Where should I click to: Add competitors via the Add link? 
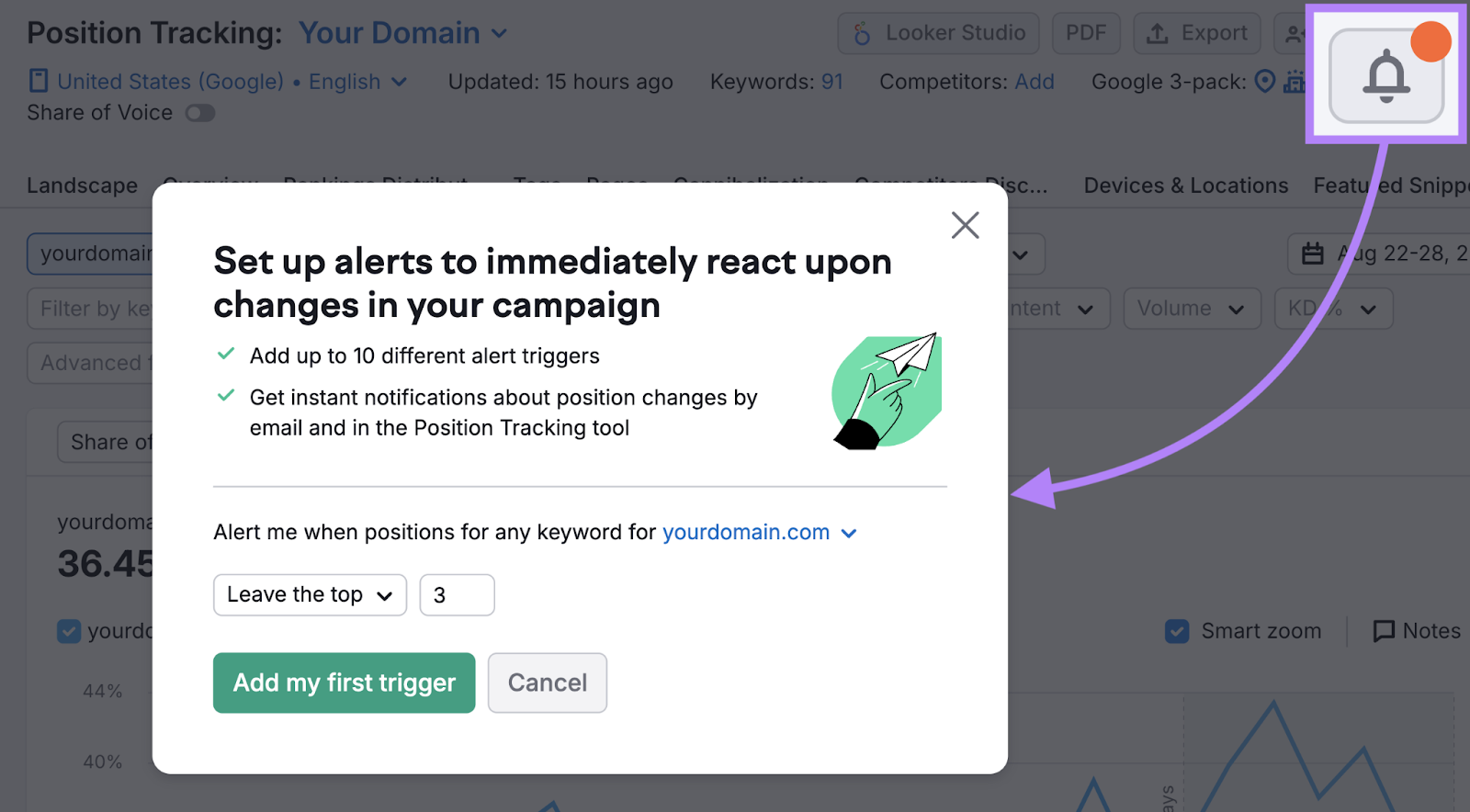[1035, 82]
